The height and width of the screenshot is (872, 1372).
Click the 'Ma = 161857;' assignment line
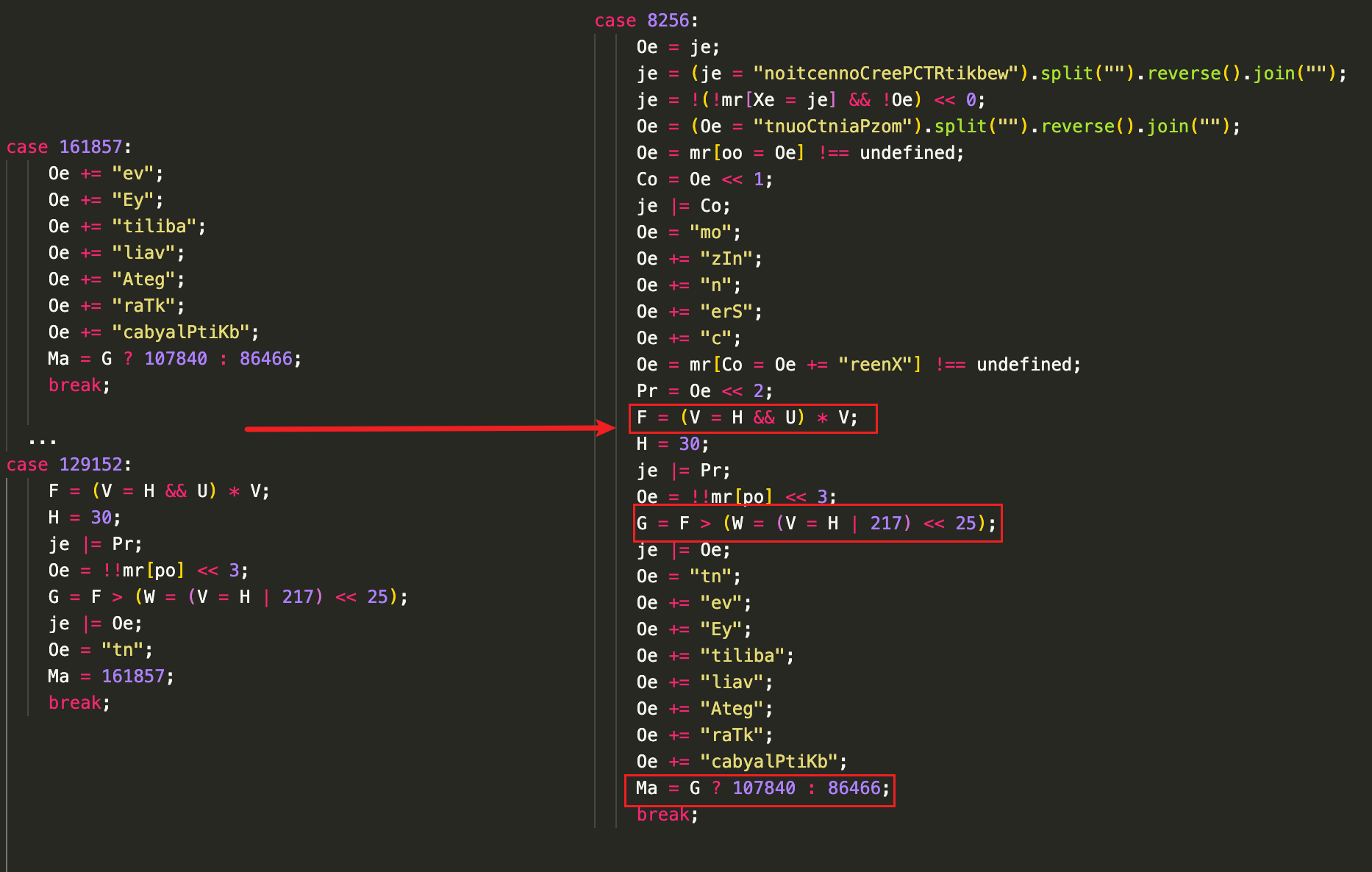pos(111,676)
